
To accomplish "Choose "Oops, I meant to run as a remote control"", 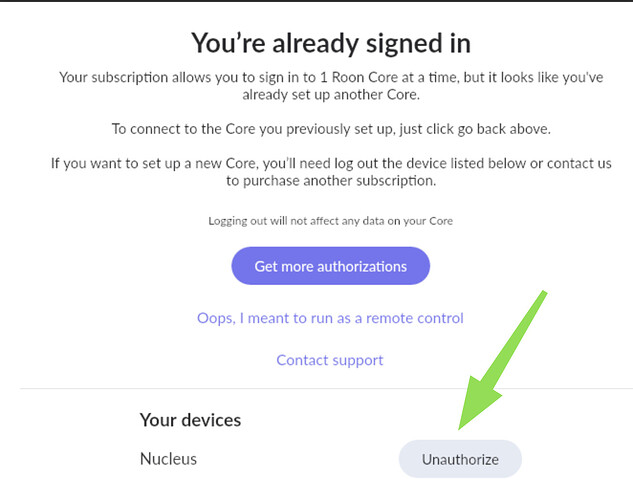I will pos(330,318).
